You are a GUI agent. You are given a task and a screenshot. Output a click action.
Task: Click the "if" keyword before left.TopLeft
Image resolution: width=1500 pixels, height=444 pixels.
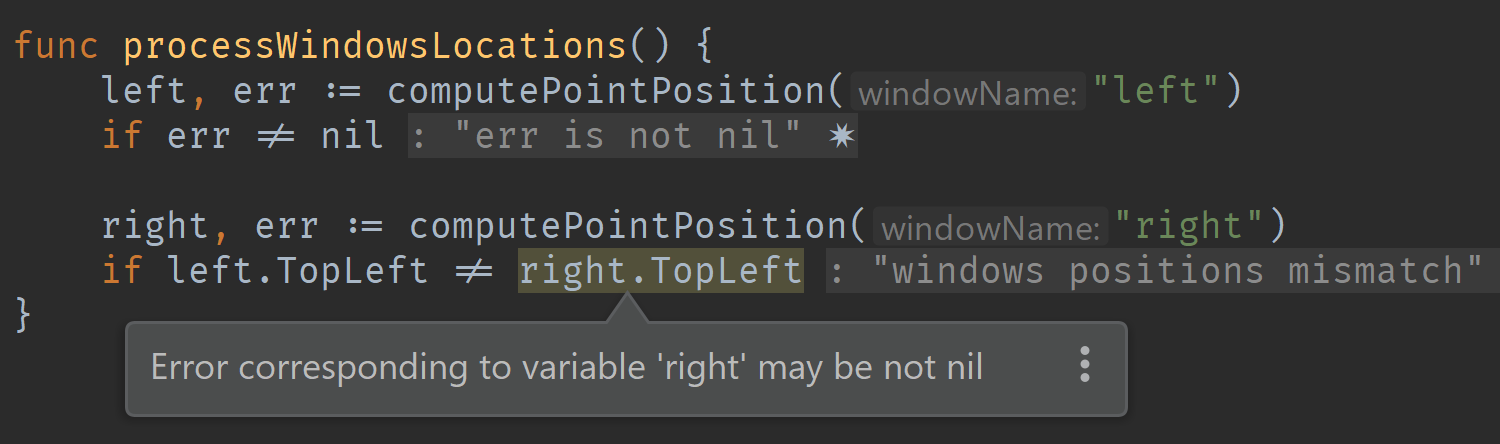[x=123, y=271]
